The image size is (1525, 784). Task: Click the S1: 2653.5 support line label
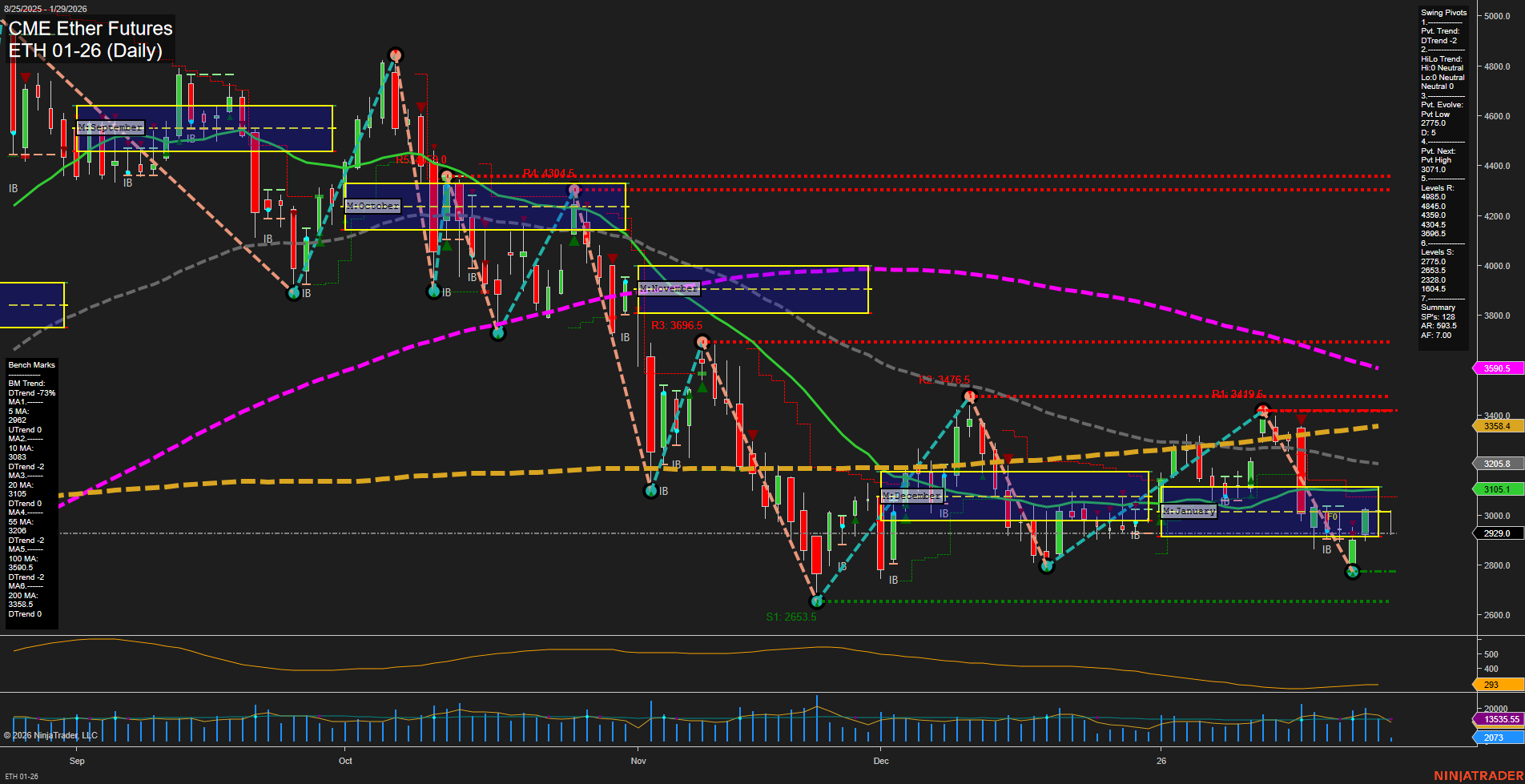(791, 616)
